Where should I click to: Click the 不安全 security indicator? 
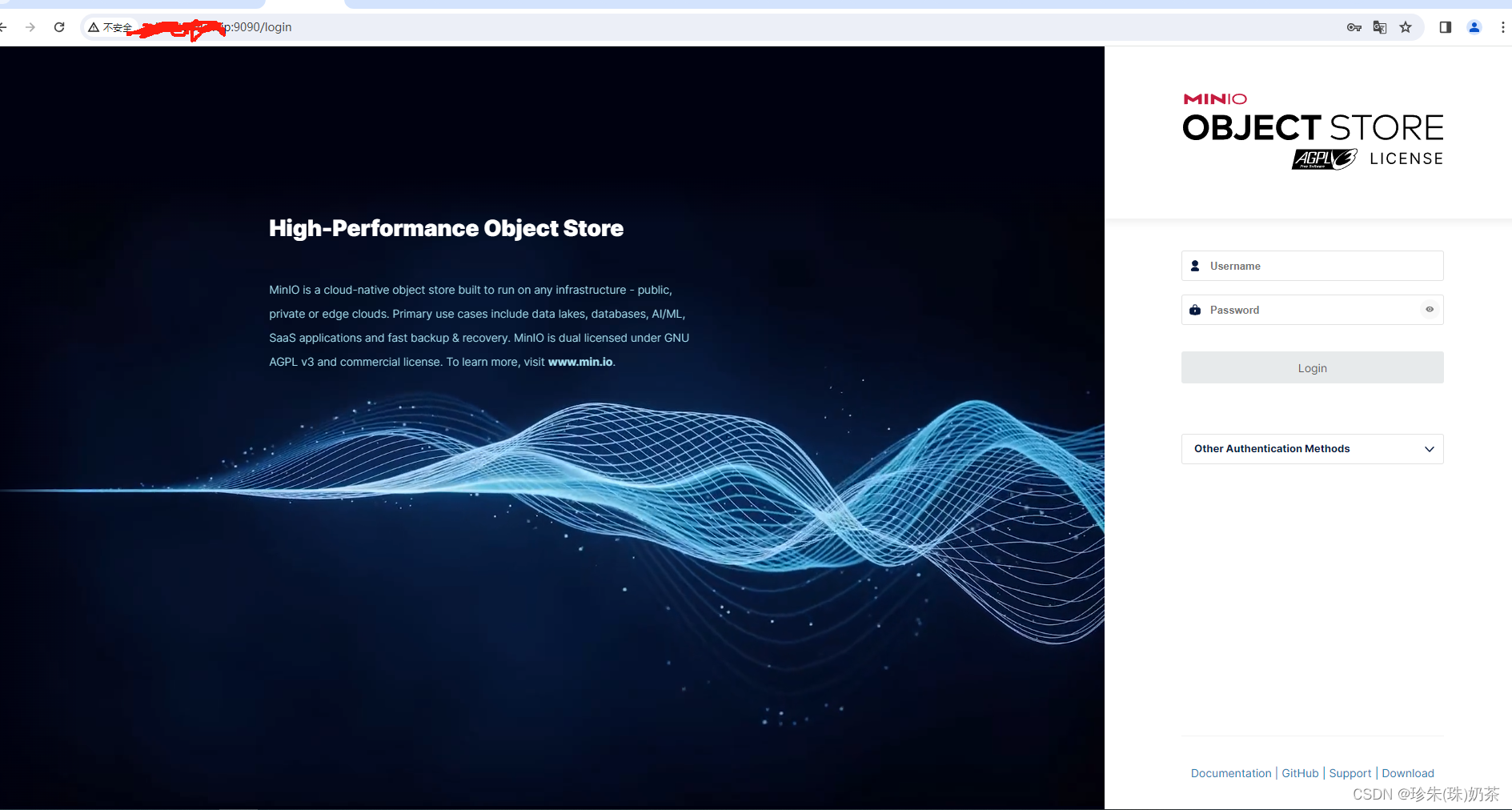[110, 26]
